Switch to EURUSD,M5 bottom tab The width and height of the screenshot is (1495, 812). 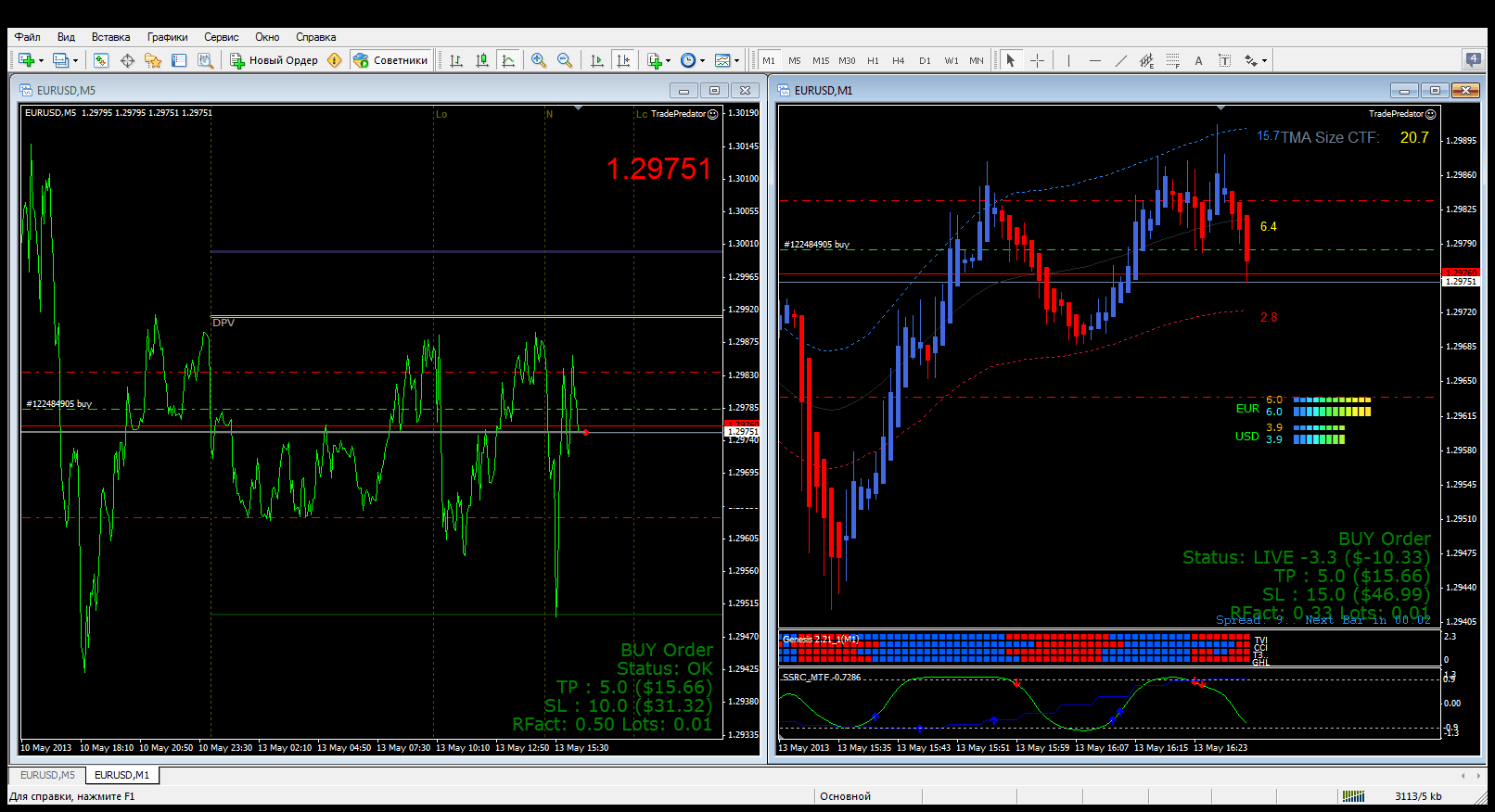click(x=47, y=775)
